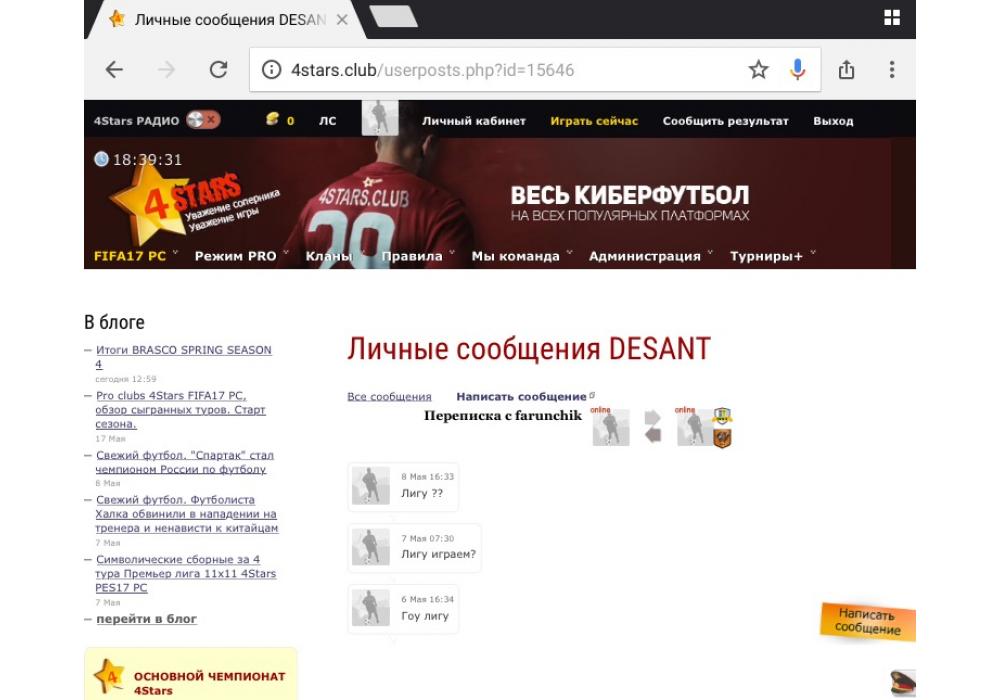The height and width of the screenshot is (700, 1000).
Task: Select the message text Гоу лигу
Action: (x=425, y=616)
